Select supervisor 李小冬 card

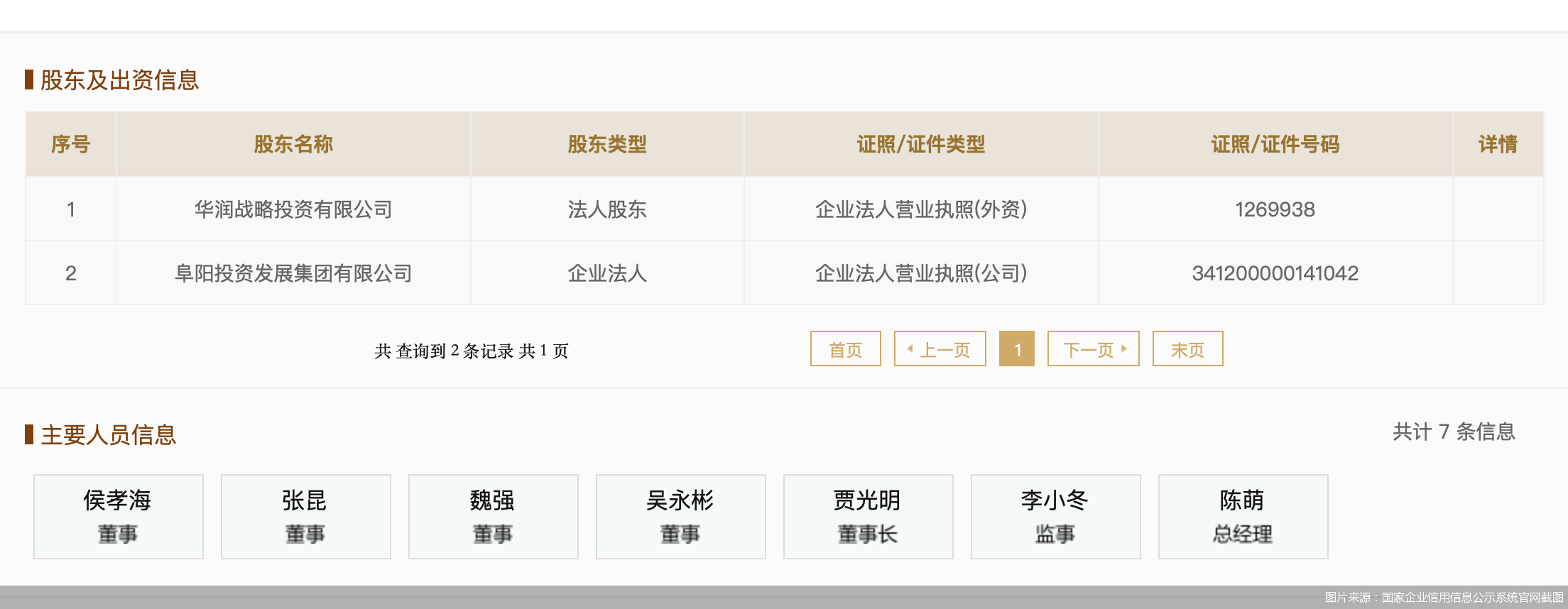[1055, 516]
